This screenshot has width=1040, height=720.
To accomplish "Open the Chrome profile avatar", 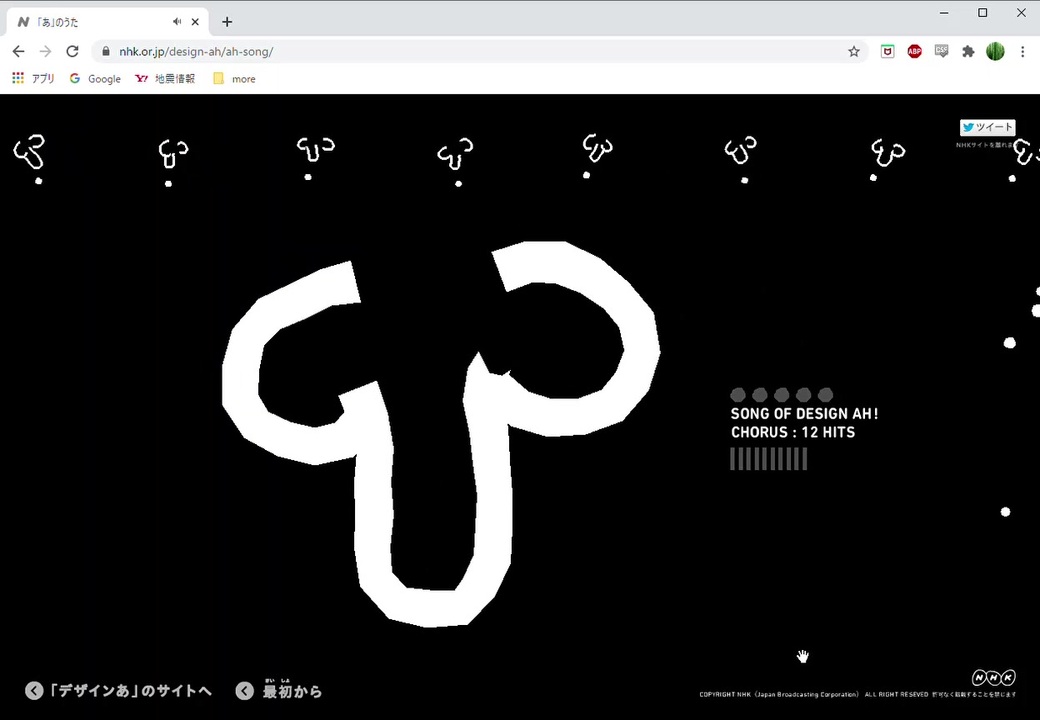I will (995, 52).
